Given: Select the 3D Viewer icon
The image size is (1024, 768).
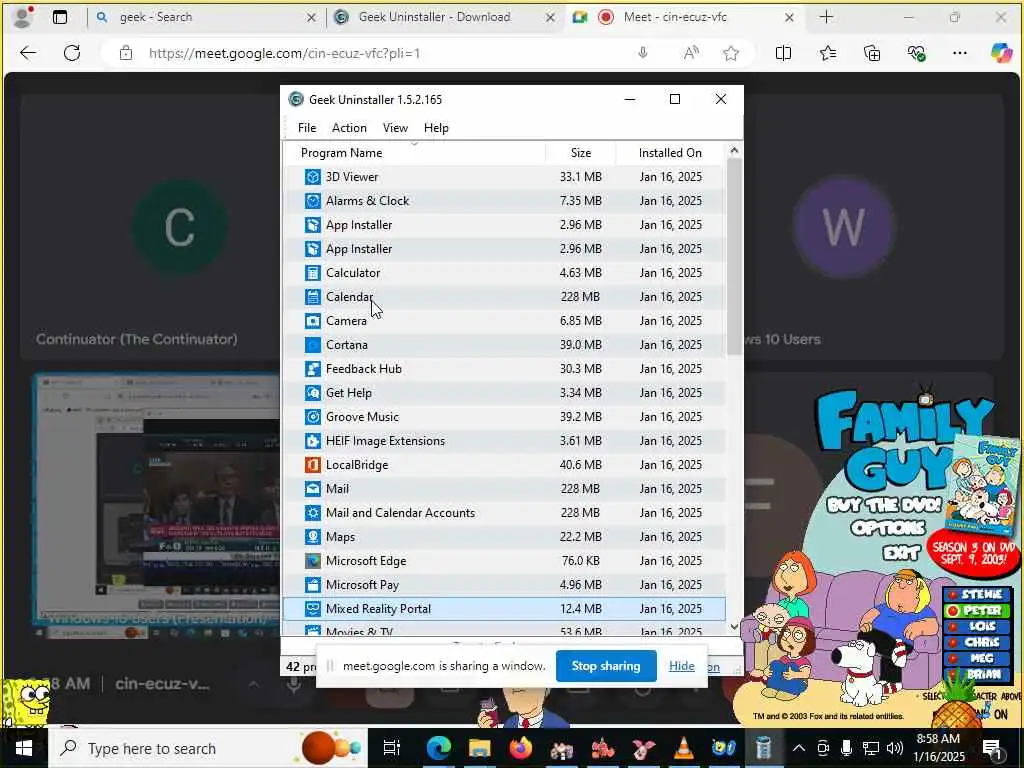Looking at the screenshot, I should [313, 177].
